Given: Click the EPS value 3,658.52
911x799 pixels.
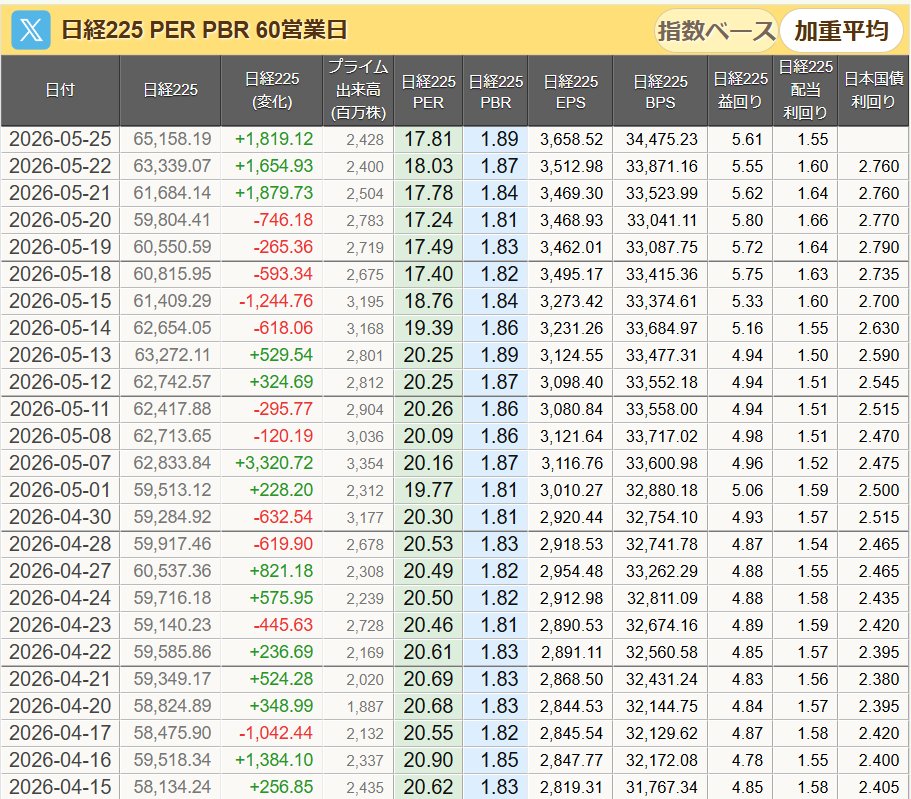Looking at the screenshot, I should tap(571, 139).
